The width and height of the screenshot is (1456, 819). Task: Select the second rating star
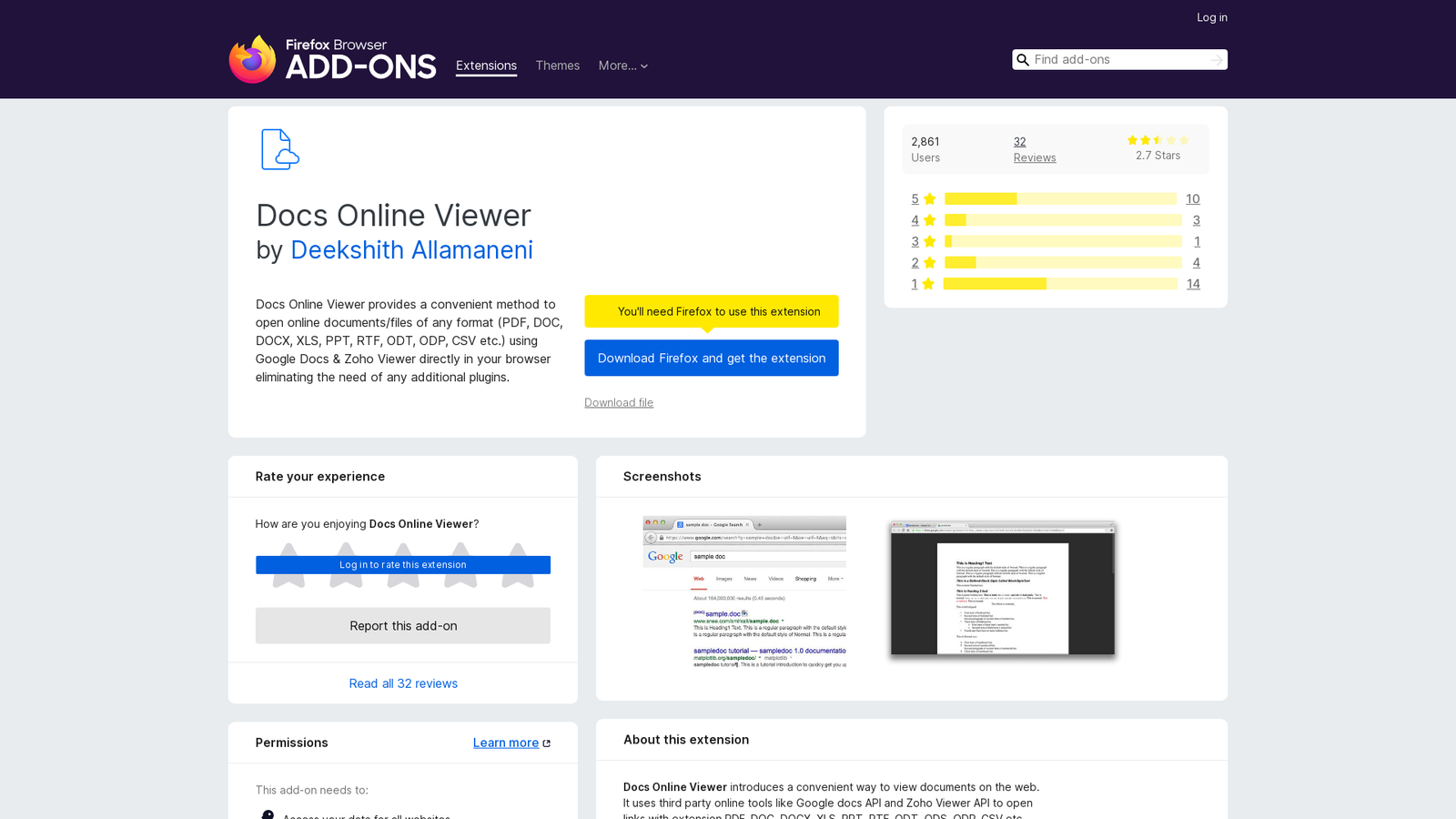346,565
